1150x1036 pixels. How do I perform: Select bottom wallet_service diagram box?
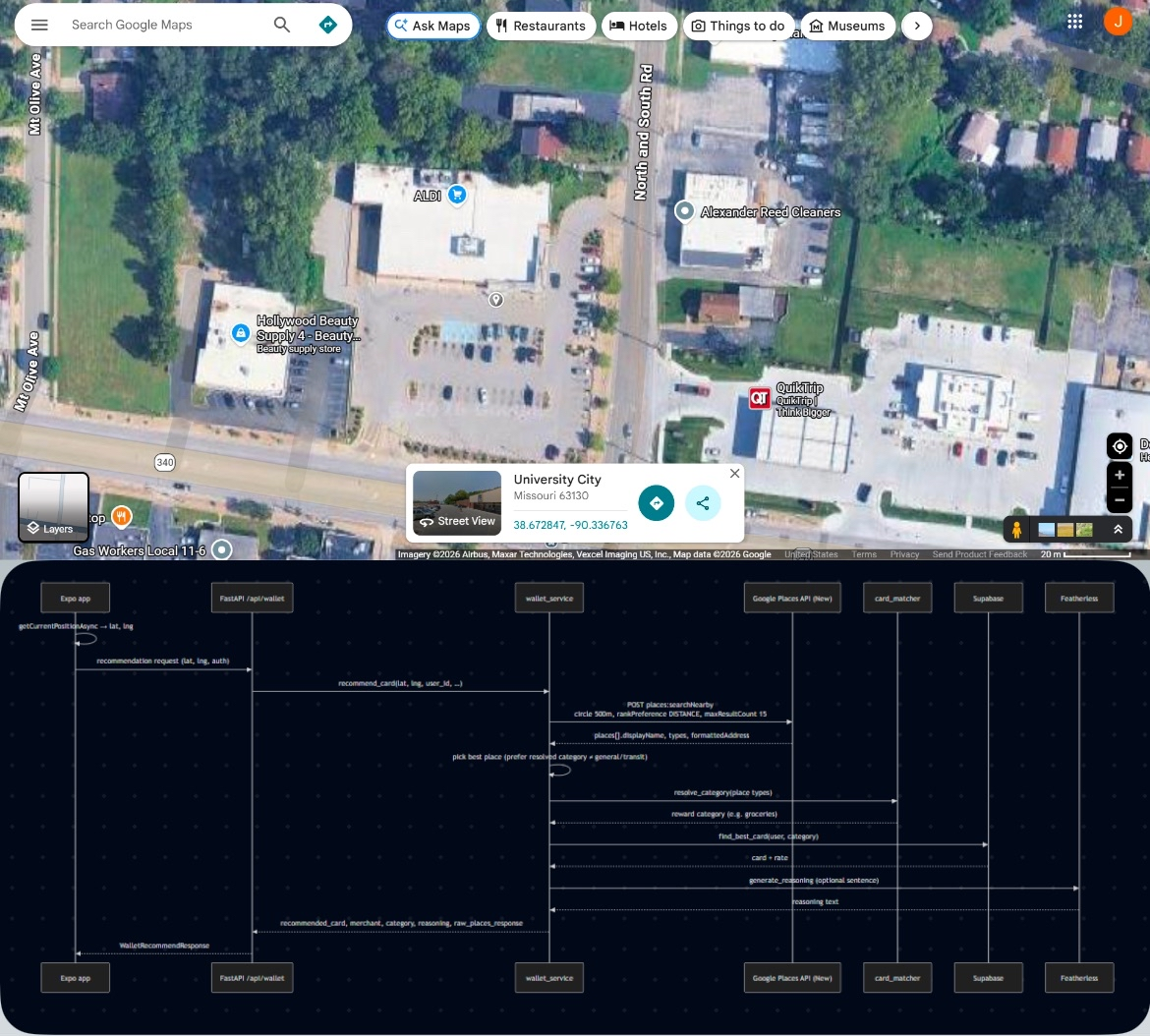tap(549, 977)
